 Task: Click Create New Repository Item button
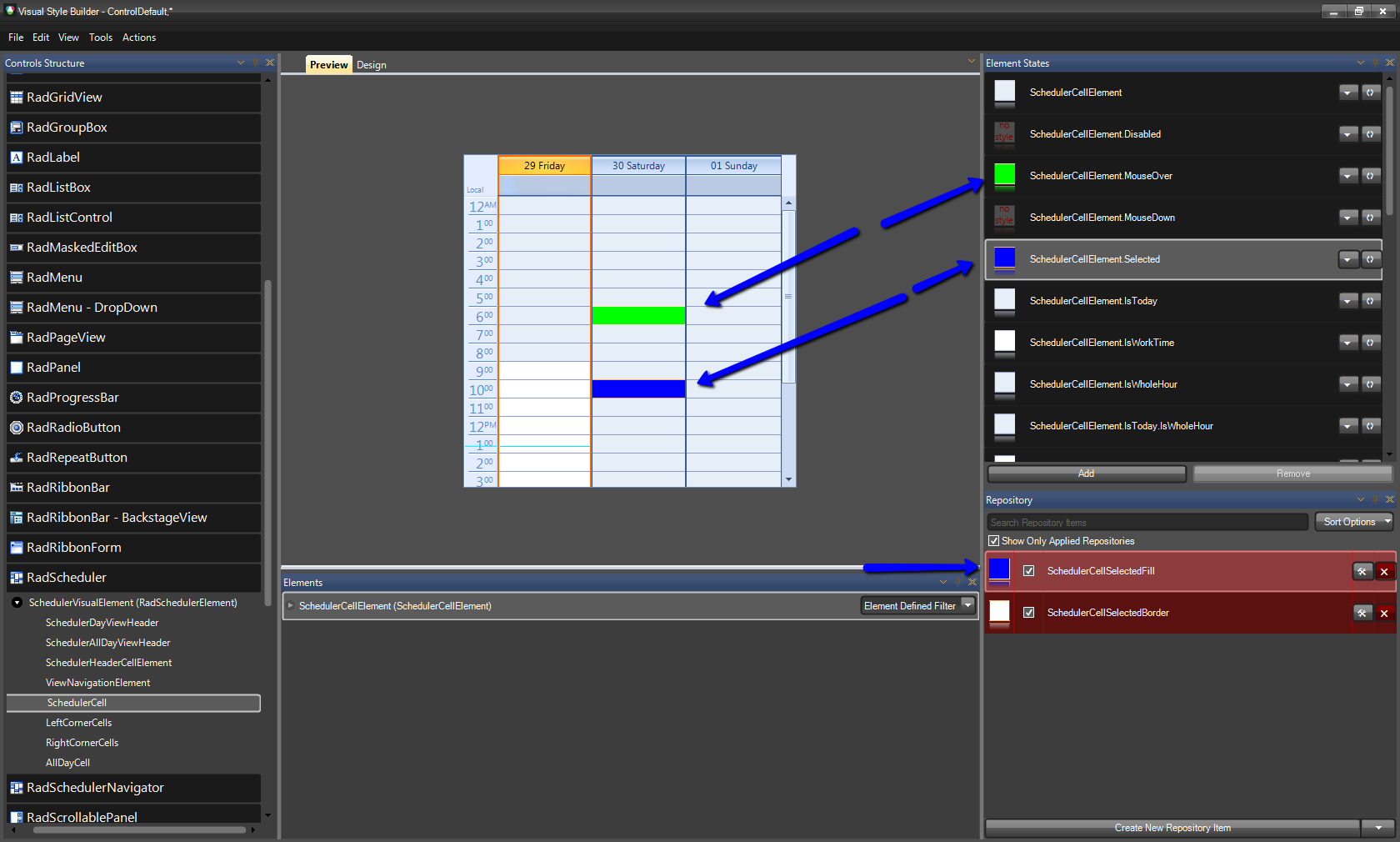1172,828
